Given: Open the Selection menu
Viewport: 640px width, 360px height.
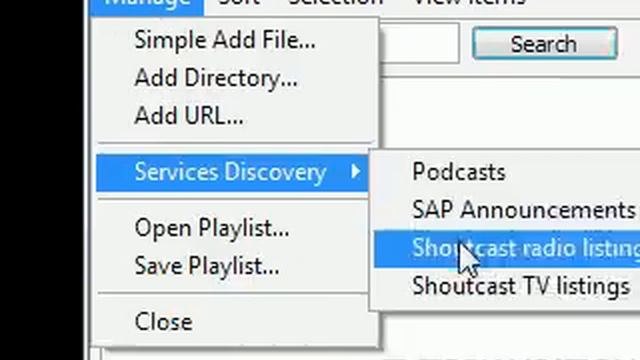Looking at the screenshot, I should [336, 3].
